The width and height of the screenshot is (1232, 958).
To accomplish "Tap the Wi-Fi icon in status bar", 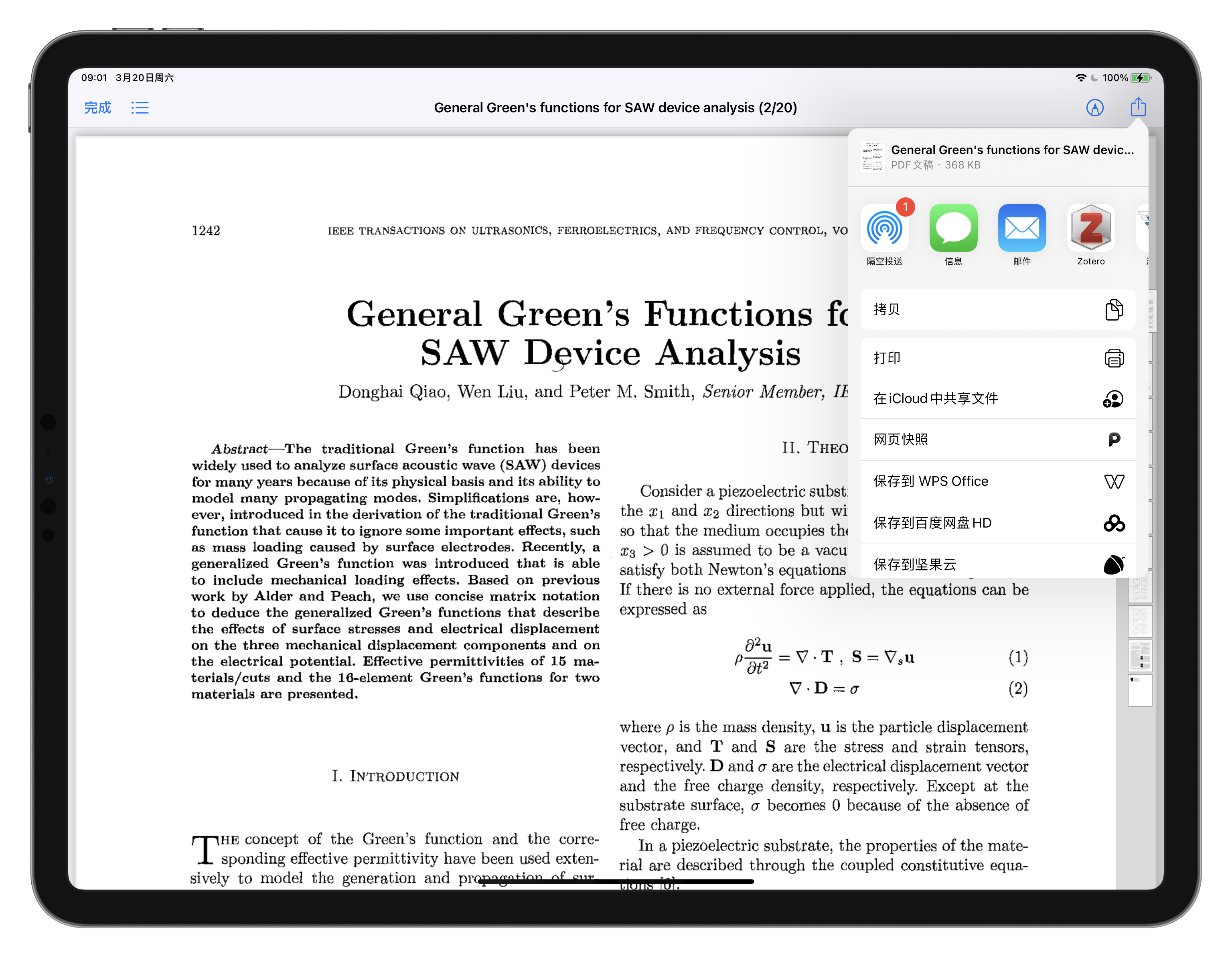I will coord(1080,78).
